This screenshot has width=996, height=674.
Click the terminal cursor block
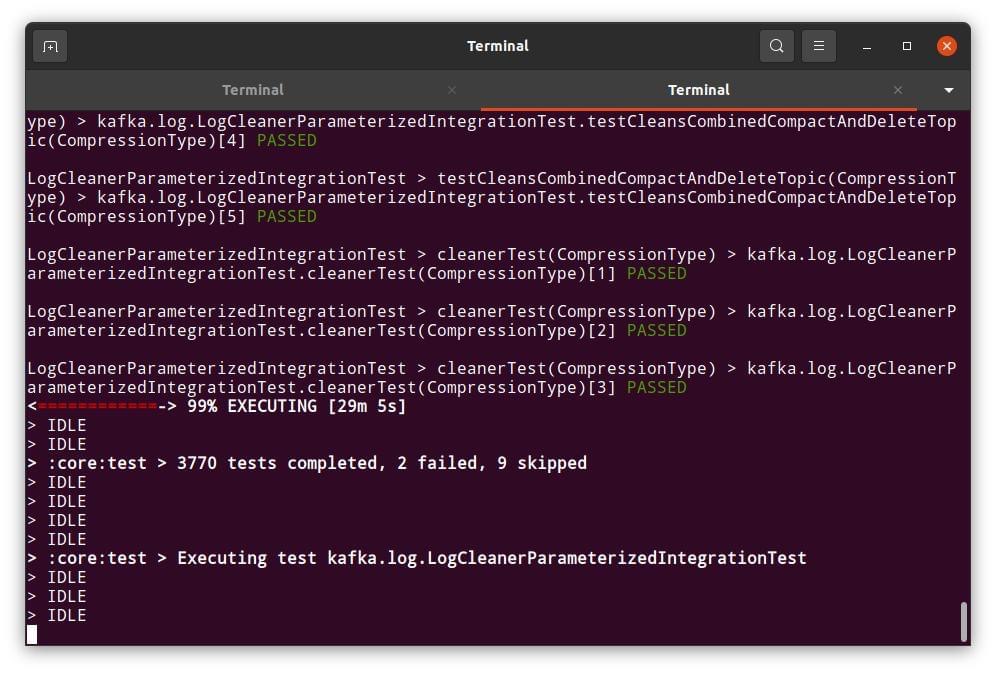point(32,634)
